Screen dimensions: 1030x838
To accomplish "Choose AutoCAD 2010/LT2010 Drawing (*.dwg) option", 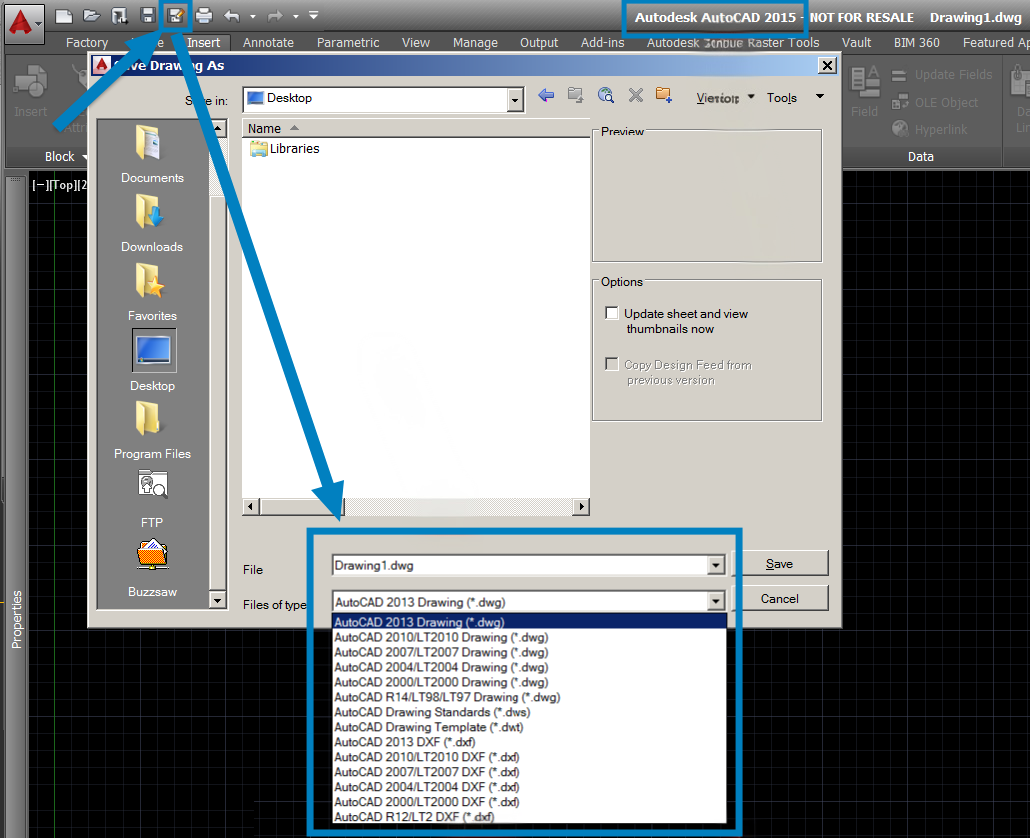I will [529, 637].
